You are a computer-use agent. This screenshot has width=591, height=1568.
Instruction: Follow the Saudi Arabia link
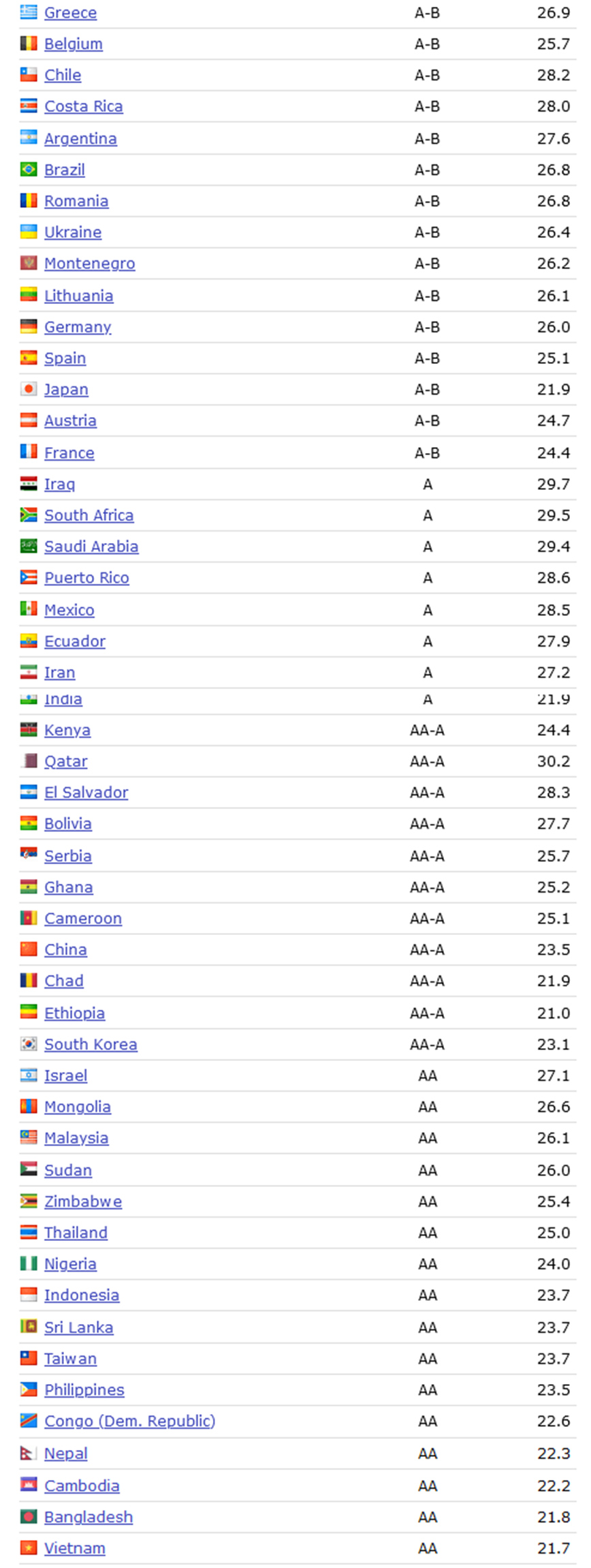pos(91,547)
